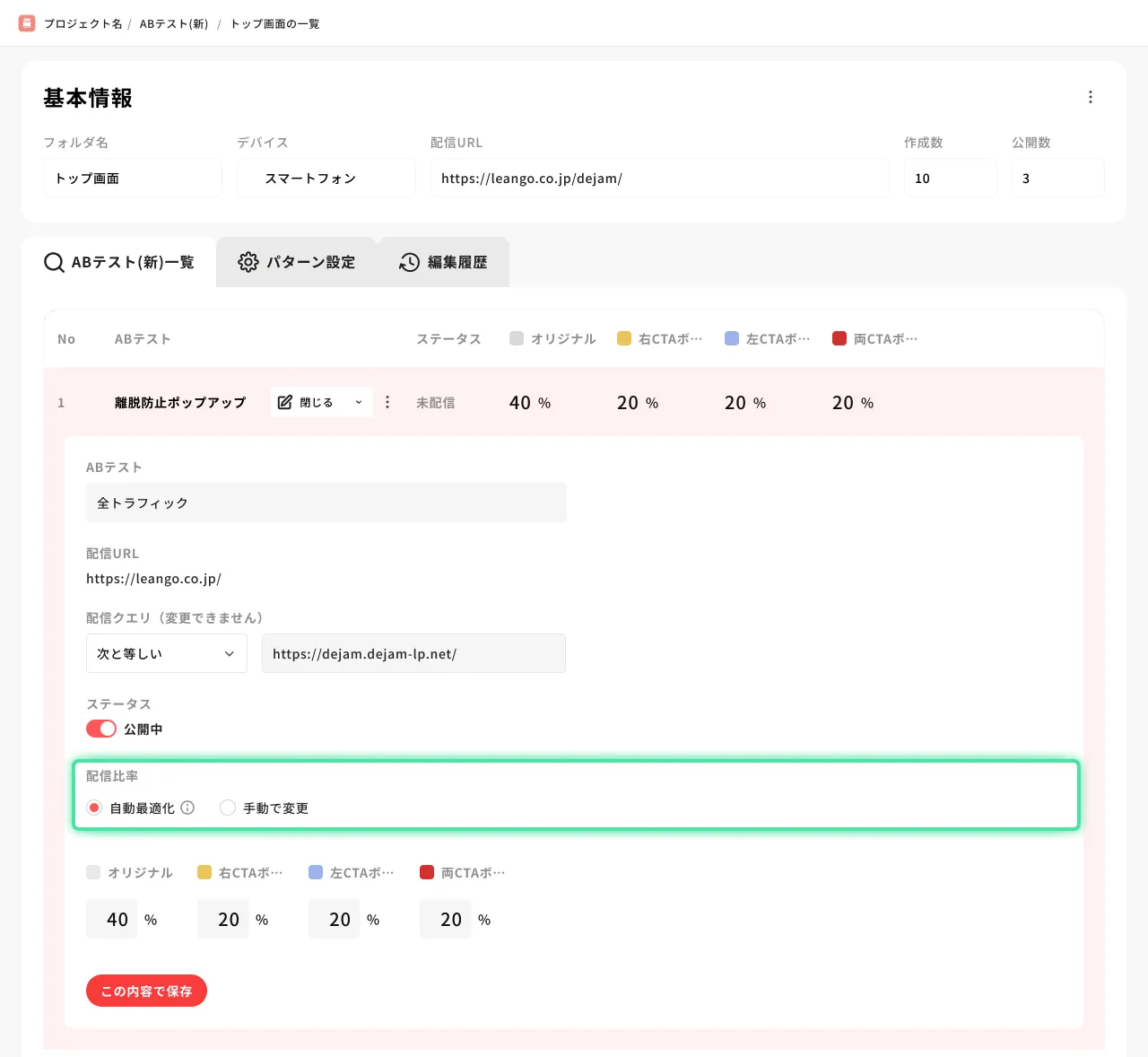This screenshot has height=1057, width=1148.
Task: Expand the chevron next to 閉じる button
Action: 359,402
